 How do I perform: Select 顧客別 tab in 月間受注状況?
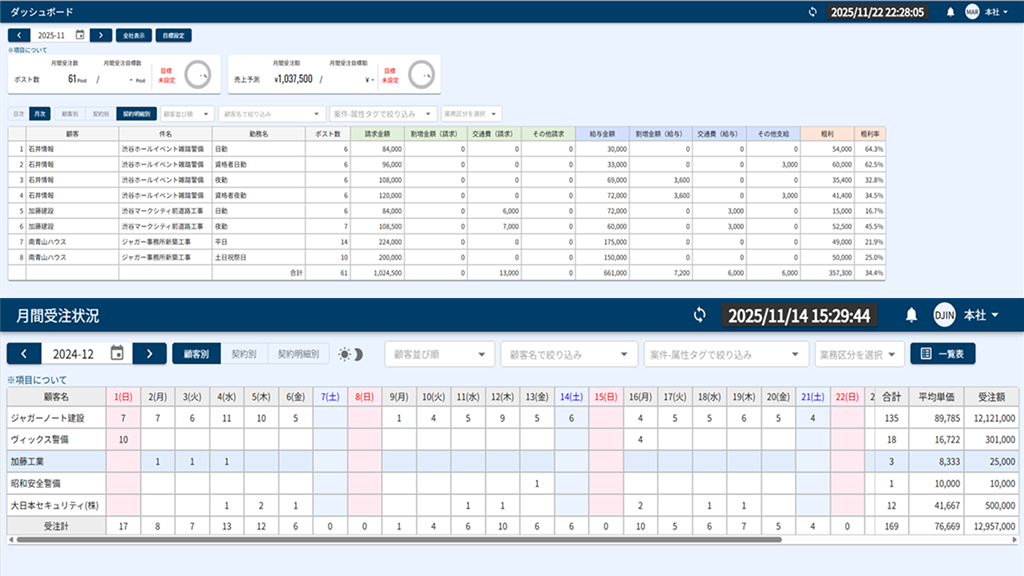(196, 354)
